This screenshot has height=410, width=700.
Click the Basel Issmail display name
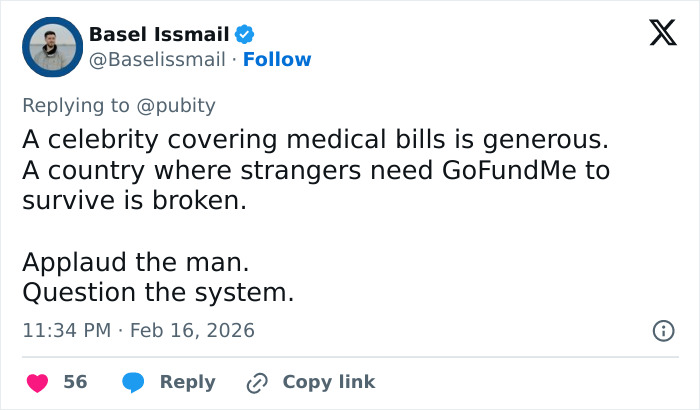[x=159, y=35]
